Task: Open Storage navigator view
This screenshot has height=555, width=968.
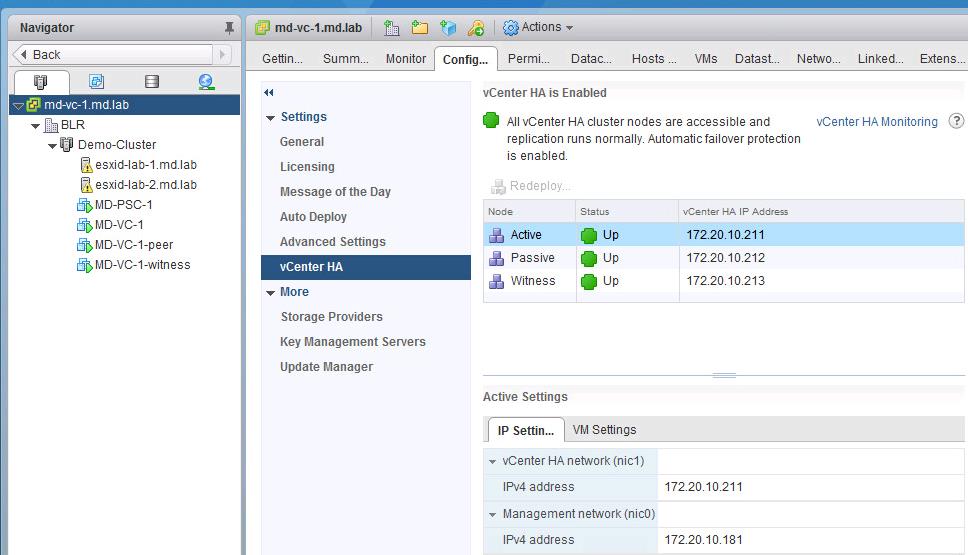Action: pyautogui.click(x=152, y=81)
